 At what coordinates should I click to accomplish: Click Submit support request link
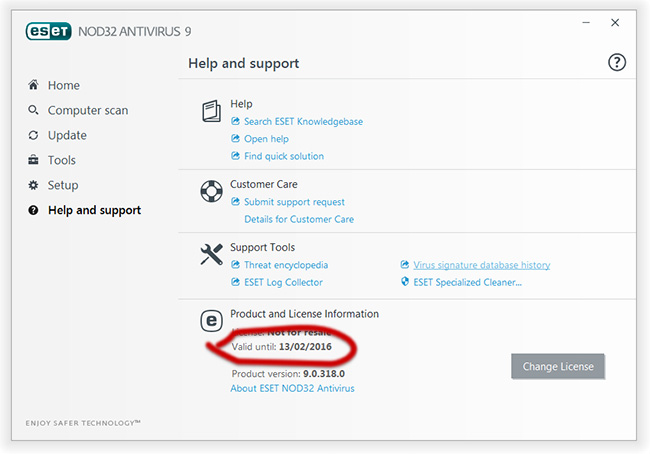pos(294,202)
